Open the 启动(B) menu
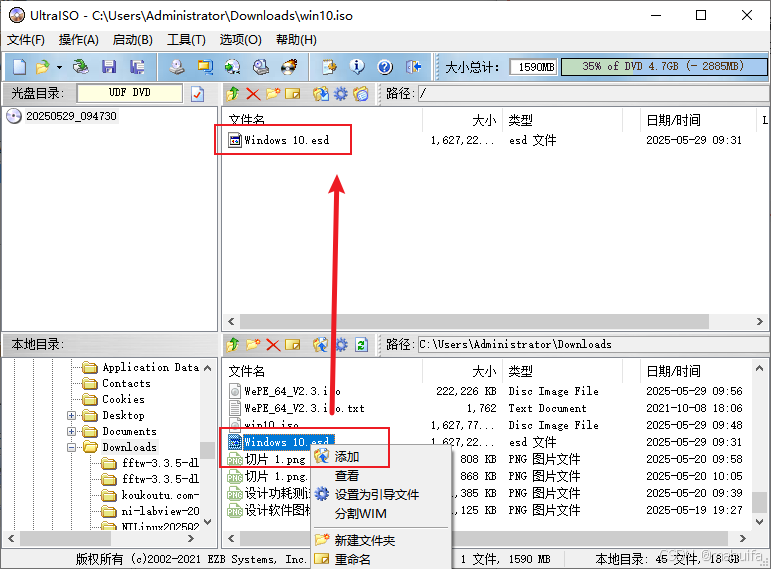This screenshot has height=569, width=771. 132,40
